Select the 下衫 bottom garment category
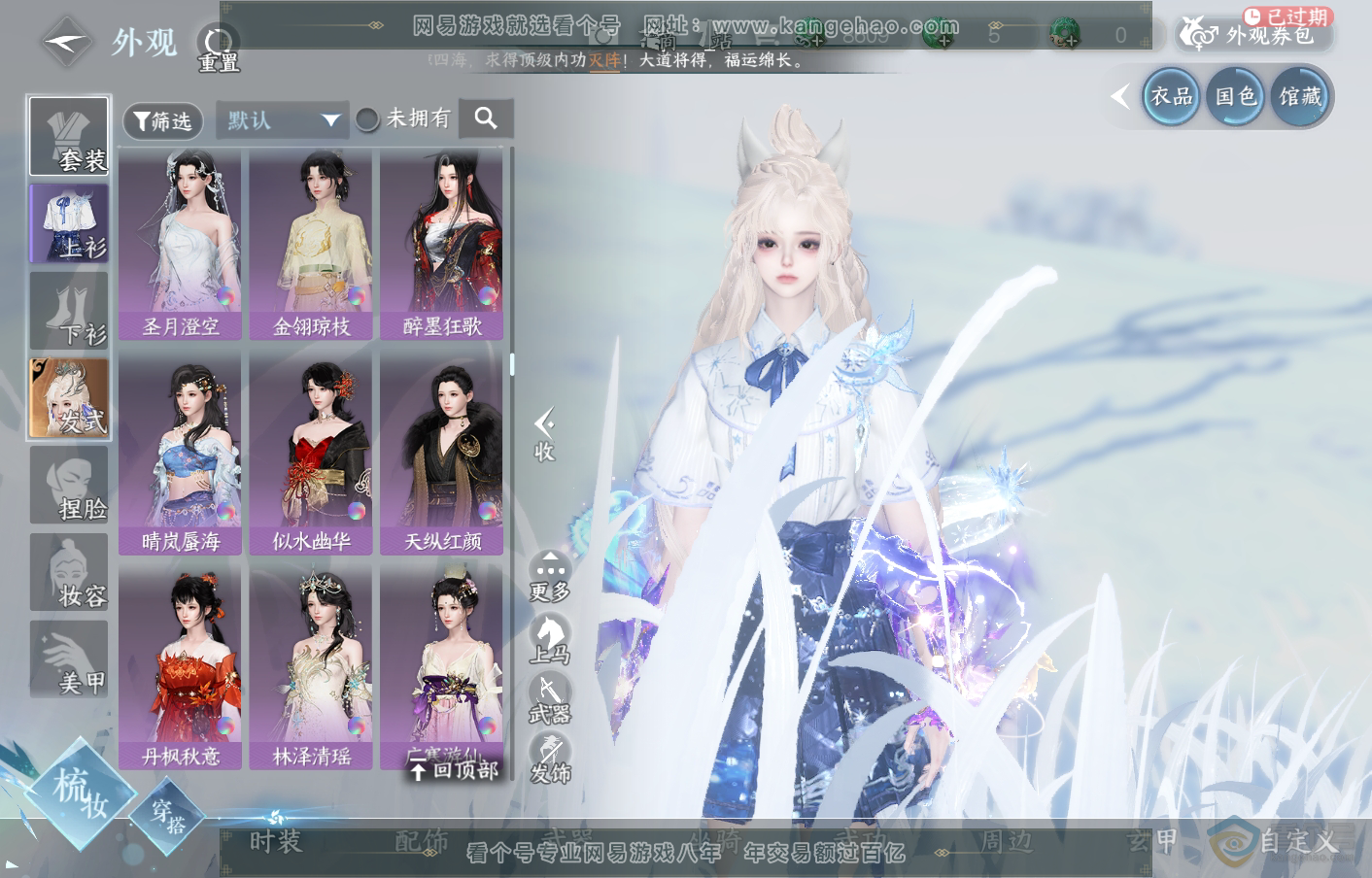 coord(69,311)
